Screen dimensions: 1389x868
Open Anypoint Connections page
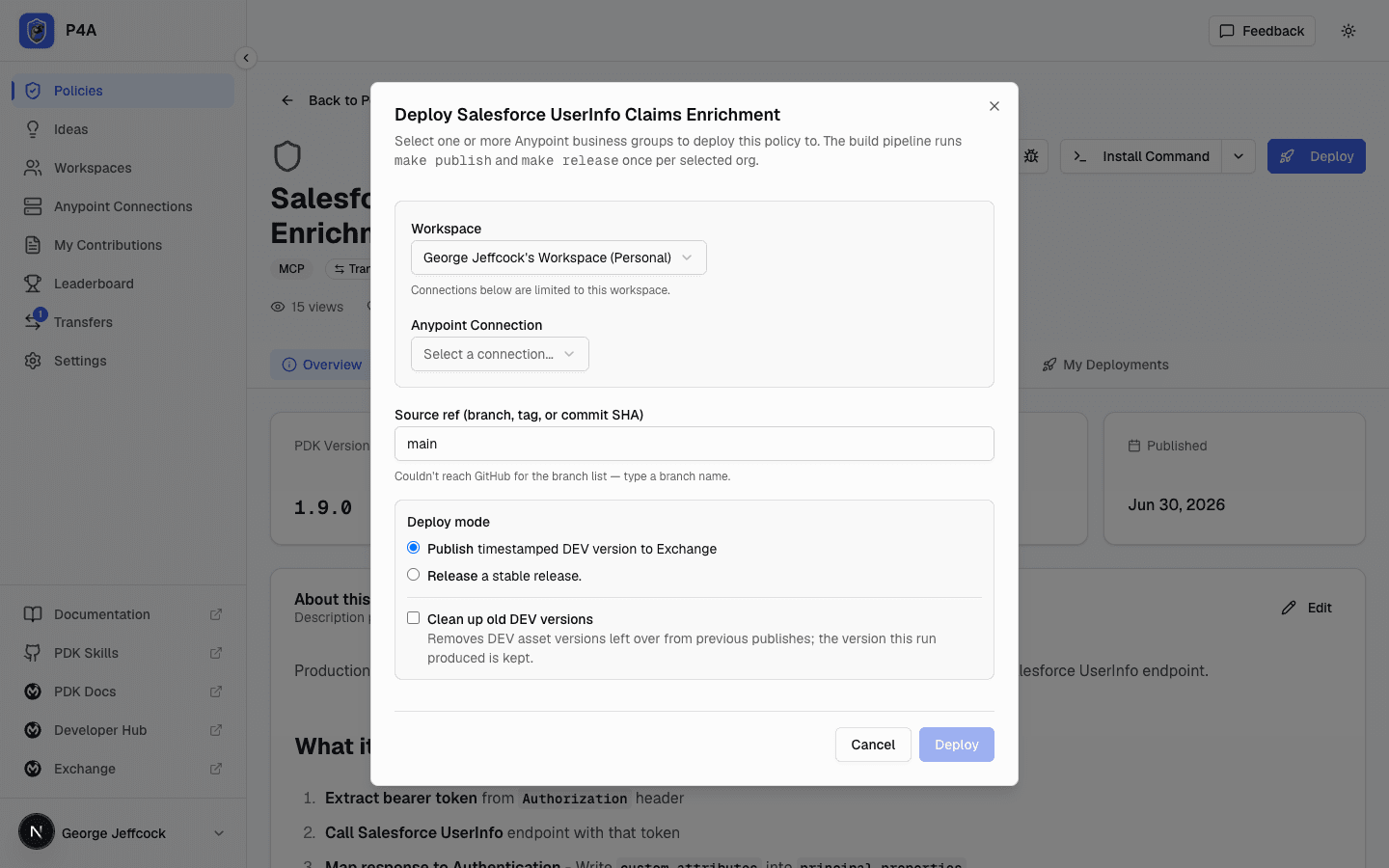[123, 206]
